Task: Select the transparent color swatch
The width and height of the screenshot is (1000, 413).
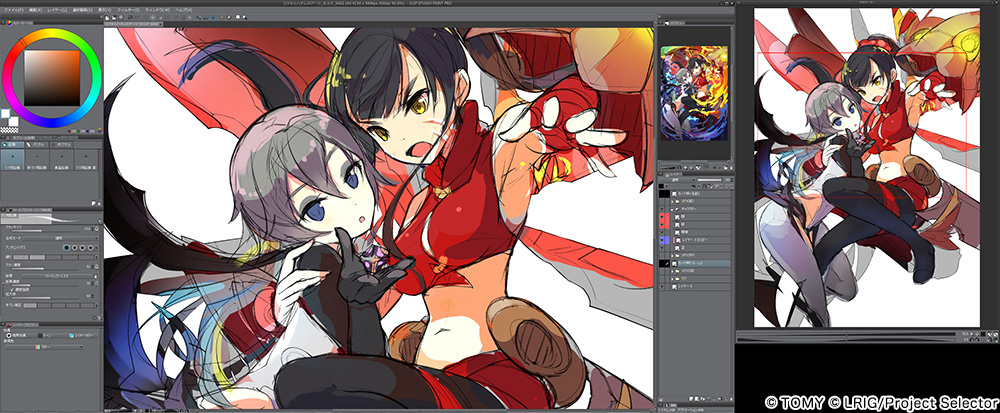Action: pyautogui.click(x=9, y=130)
